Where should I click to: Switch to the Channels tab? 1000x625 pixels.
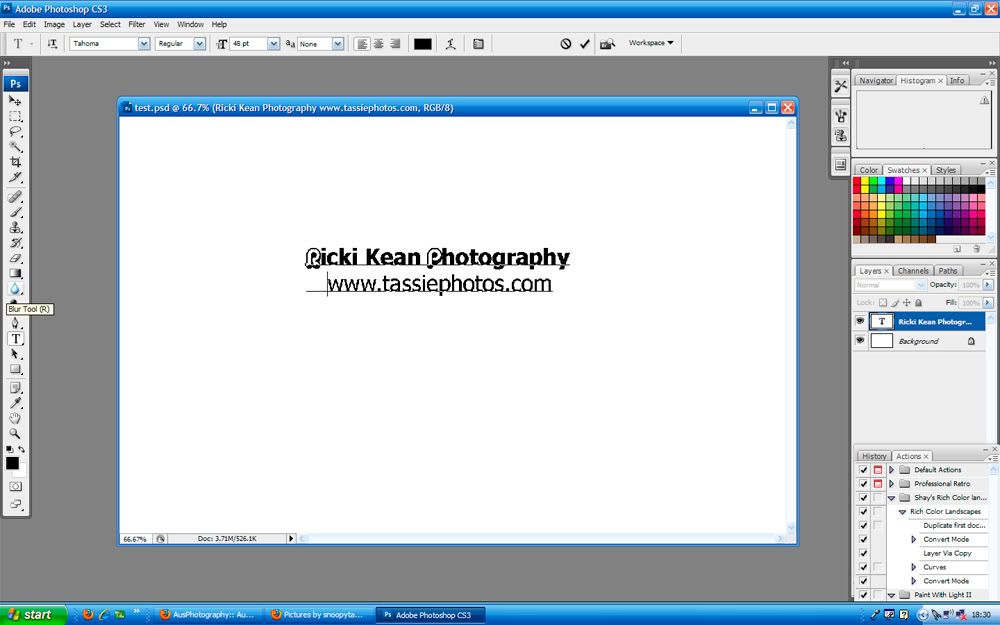click(x=912, y=271)
